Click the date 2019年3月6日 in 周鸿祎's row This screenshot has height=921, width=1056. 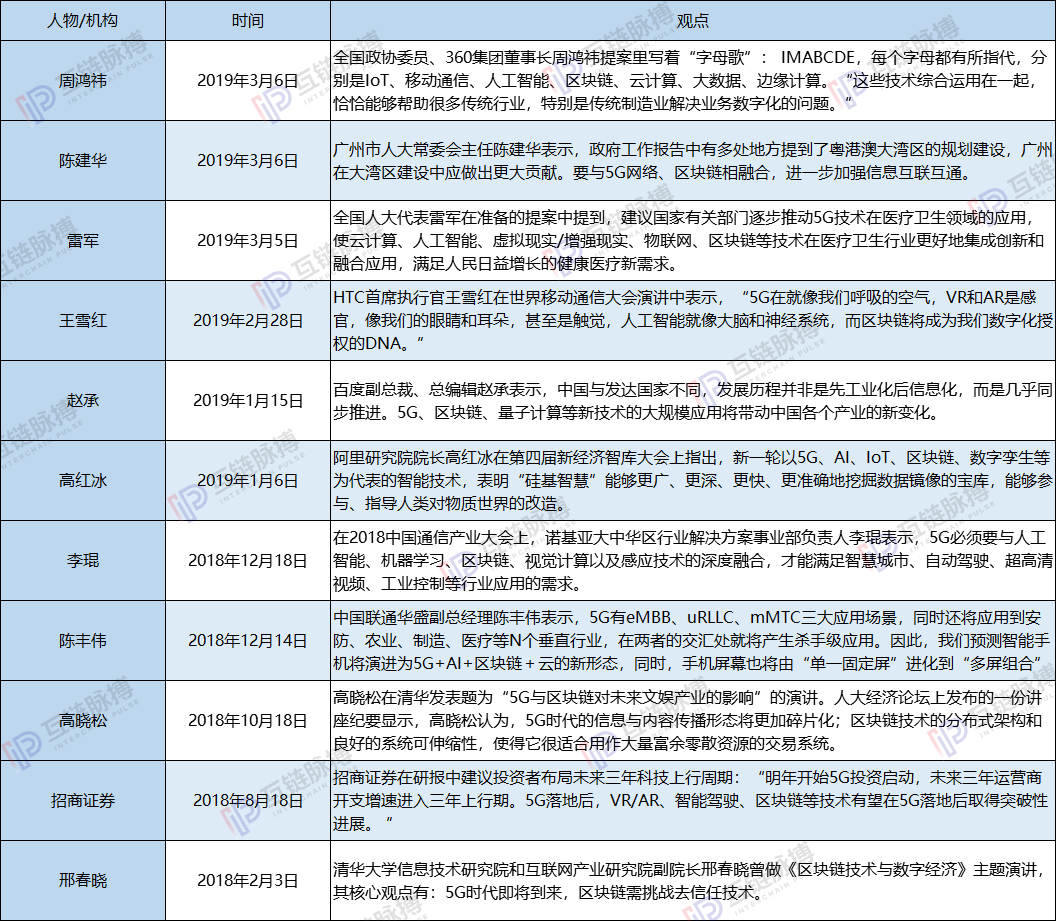pos(248,81)
